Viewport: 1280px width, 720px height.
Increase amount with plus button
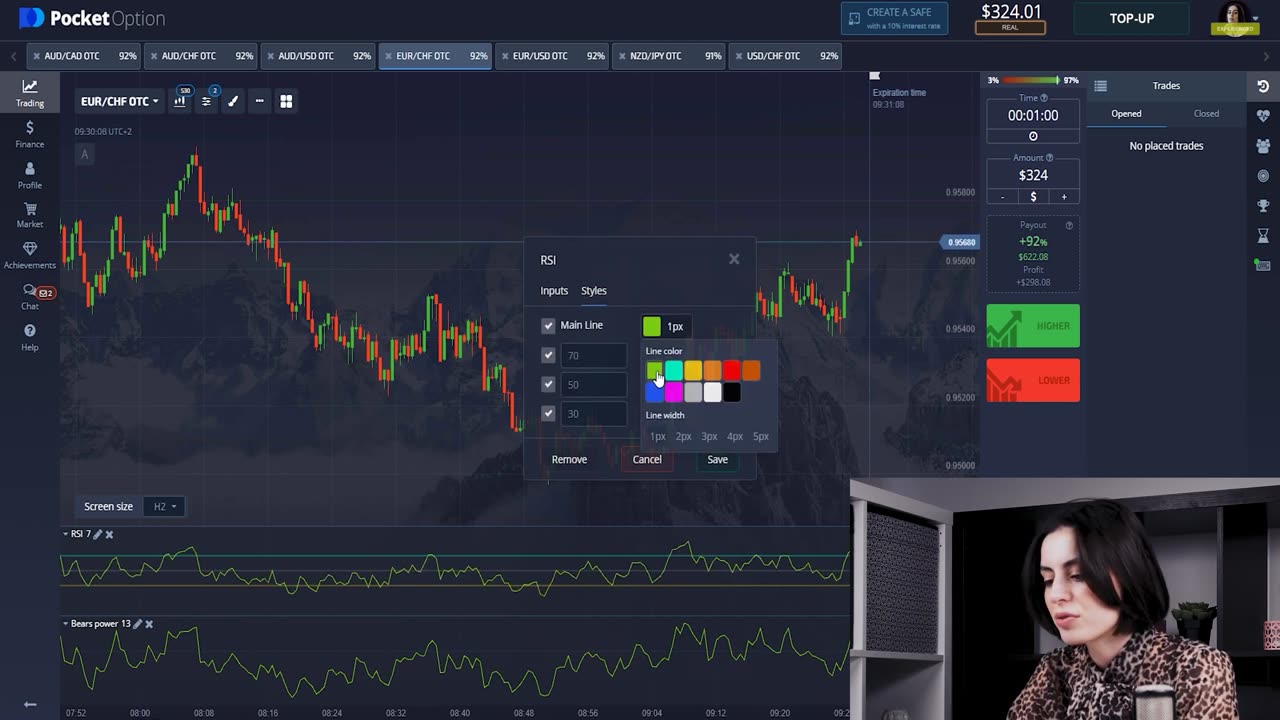1064,197
